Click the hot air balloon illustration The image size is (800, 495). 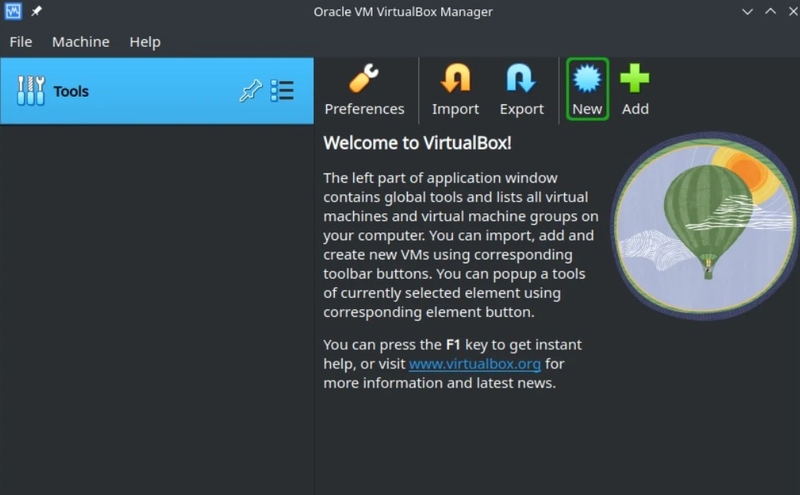(705, 226)
